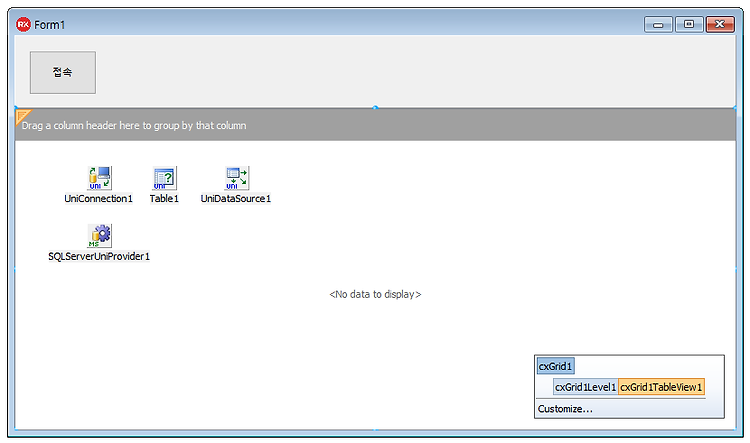Select the cxGrid1TableView1 view node

(x=661, y=387)
